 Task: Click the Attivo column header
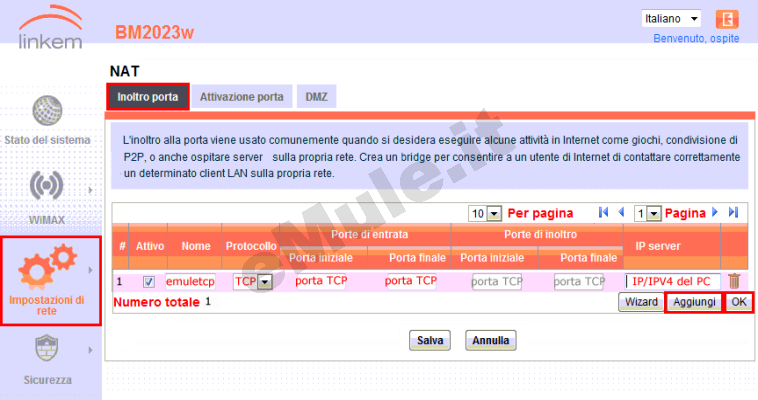pos(149,246)
